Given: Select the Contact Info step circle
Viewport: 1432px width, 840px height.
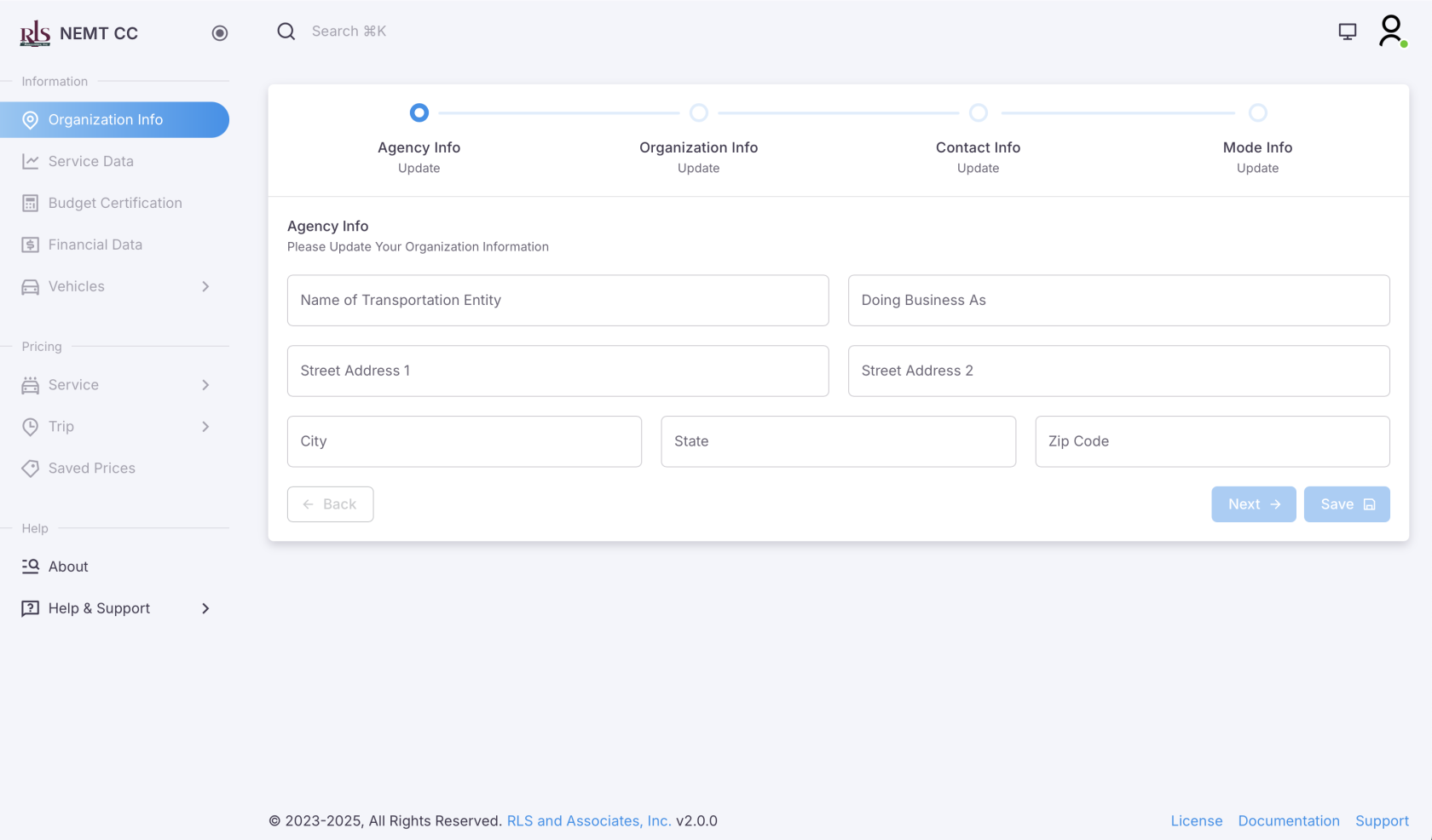Looking at the screenshot, I should pos(978,112).
